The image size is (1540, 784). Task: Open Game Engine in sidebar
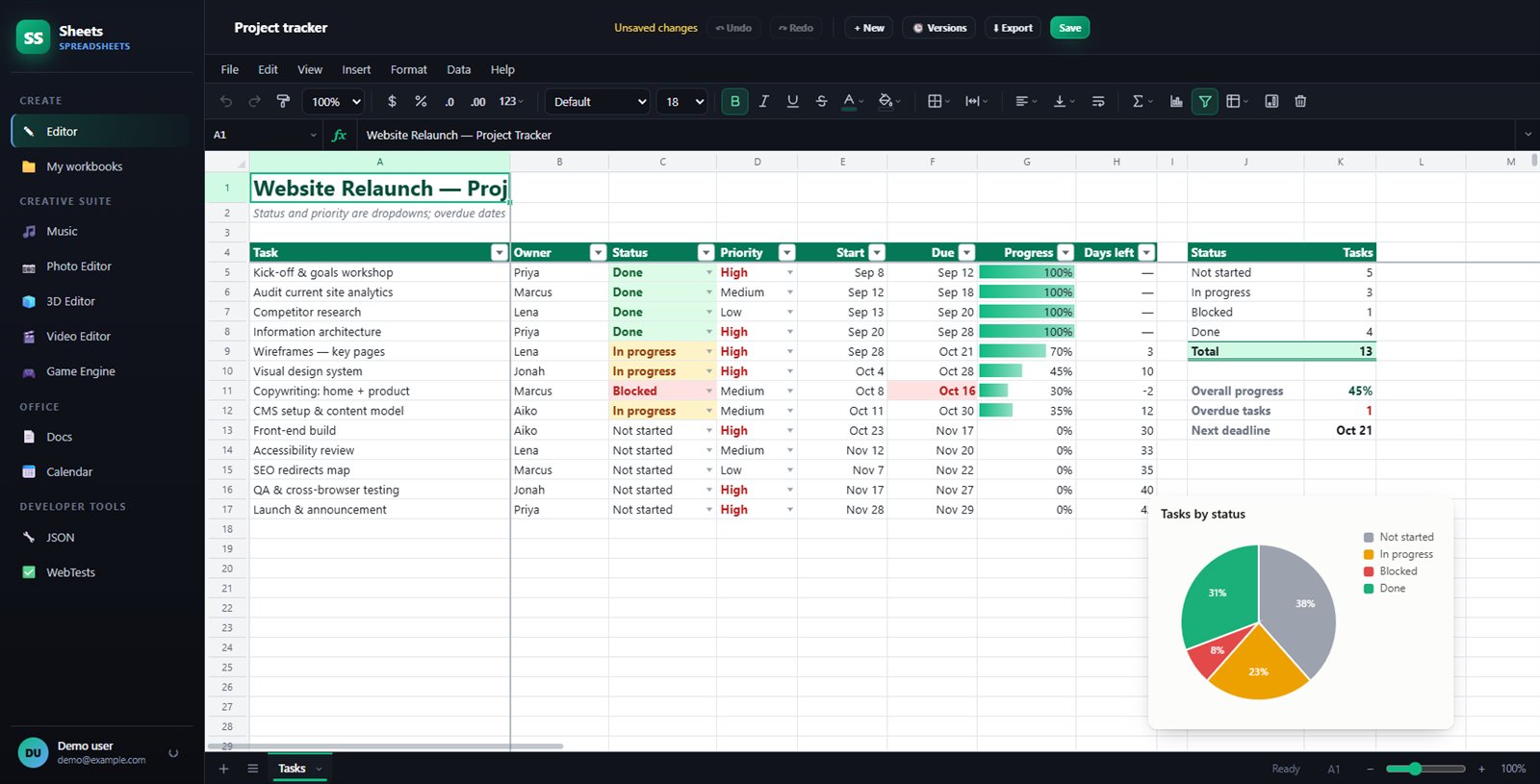click(x=101, y=371)
